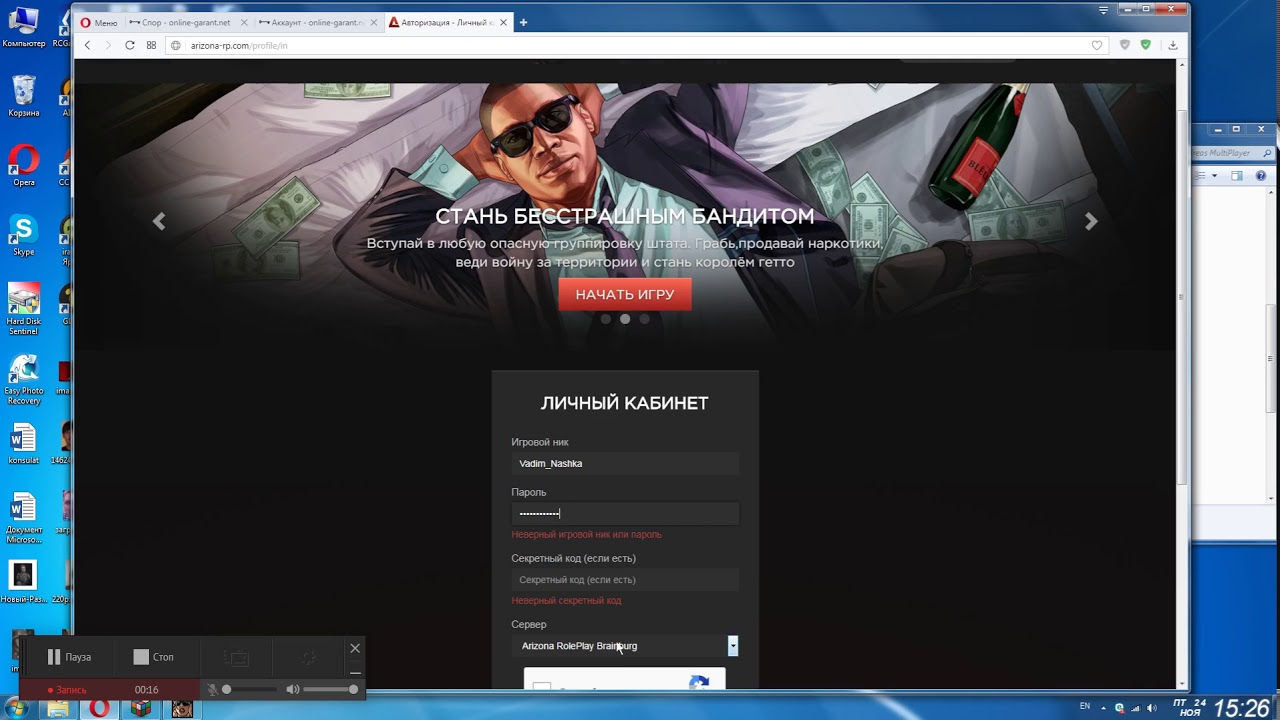Minimize the recording control panel
Viewport: 1280px width, 720px height.
pos(355,672)
